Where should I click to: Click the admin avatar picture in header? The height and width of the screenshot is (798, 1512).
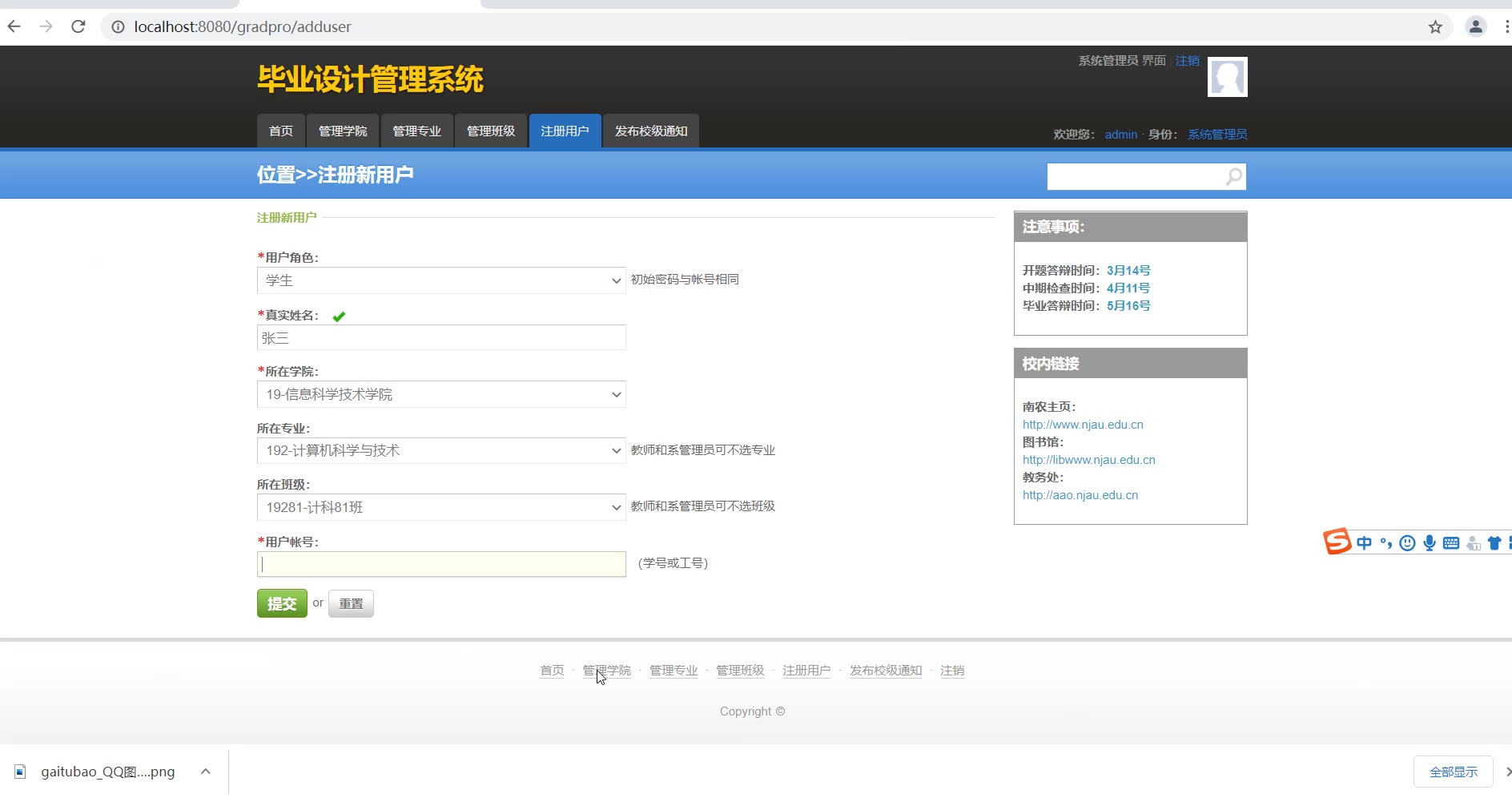pyautogui.click(x=1227, y=77)
